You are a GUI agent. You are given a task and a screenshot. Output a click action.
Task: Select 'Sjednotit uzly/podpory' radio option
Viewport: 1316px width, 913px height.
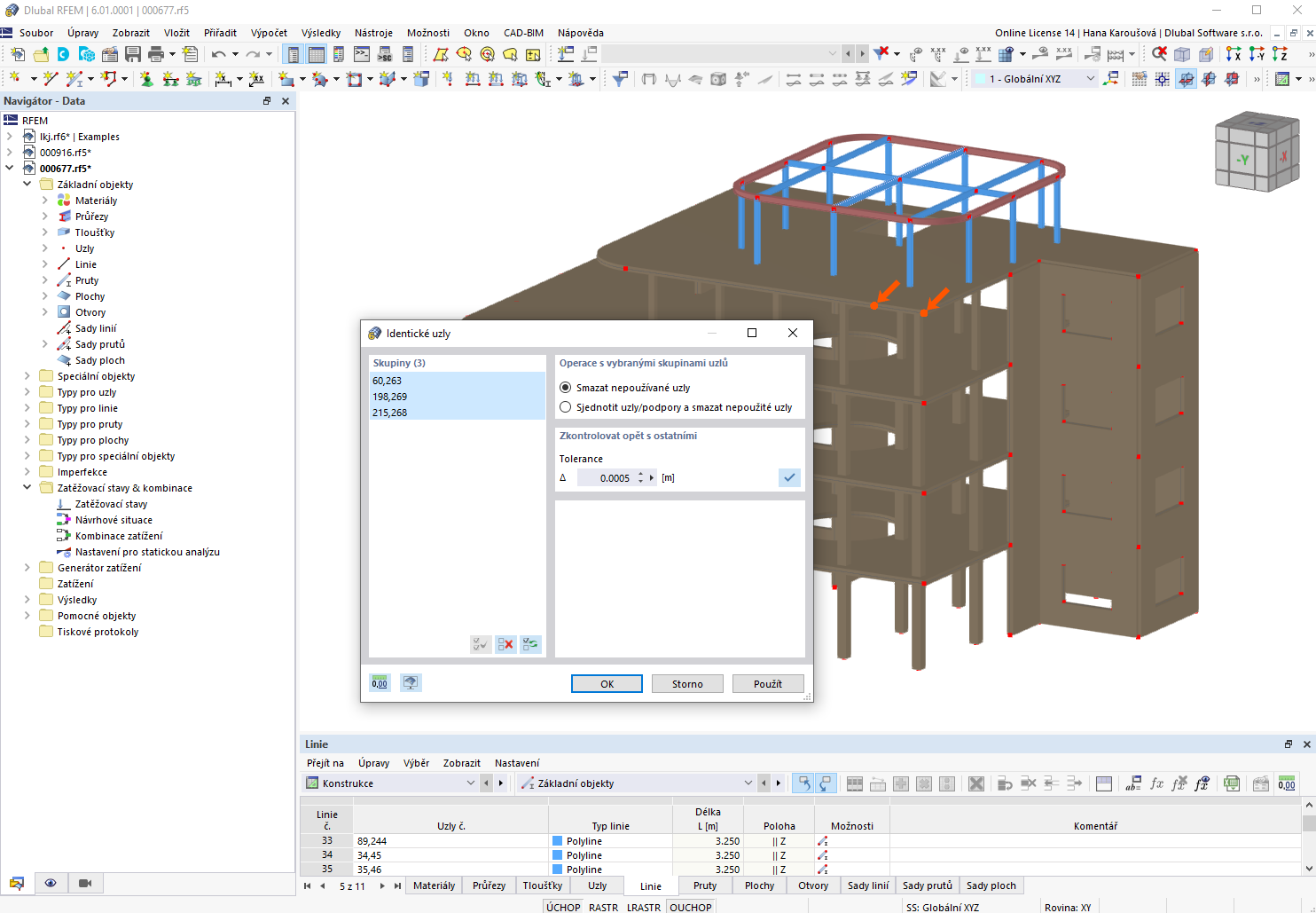tap(565, 407)
